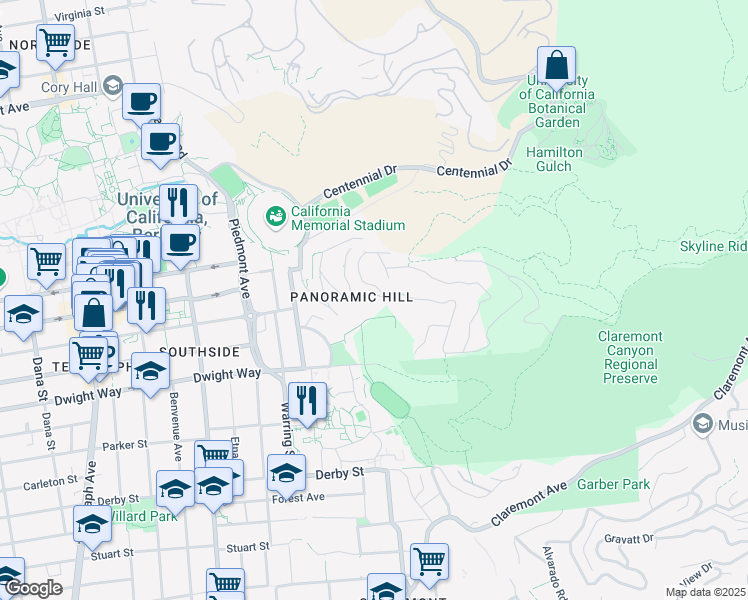
Task: Click the fork-and-knife marker over the University of California label
Action: pyautogui.click(x=178, y=203)
